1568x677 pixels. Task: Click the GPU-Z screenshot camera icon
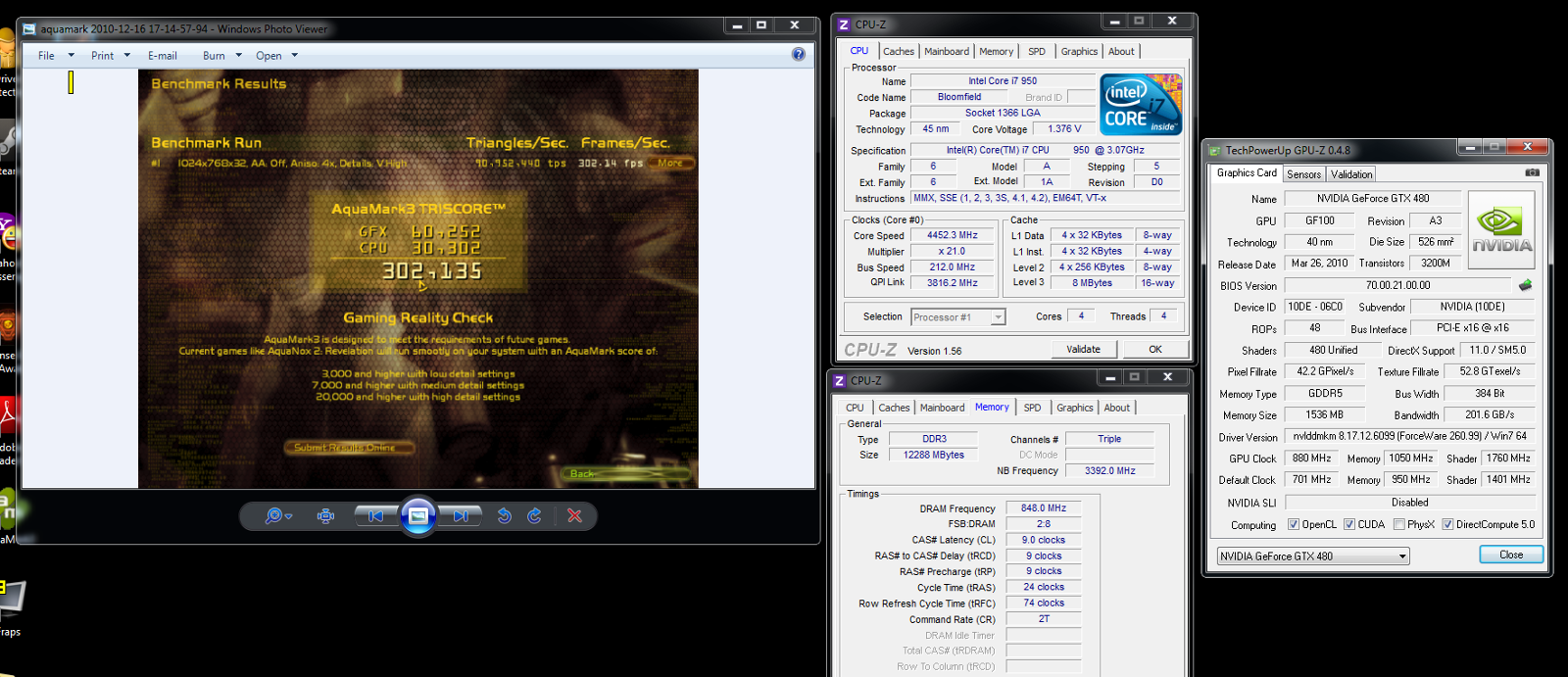click(1533, 172)
